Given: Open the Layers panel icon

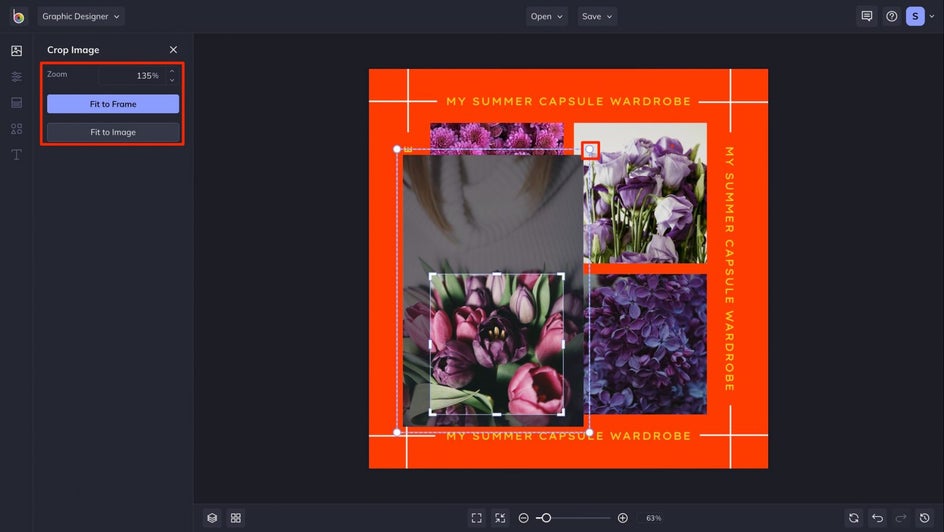Looking at the screenshot, I should [x=212, y=518].
